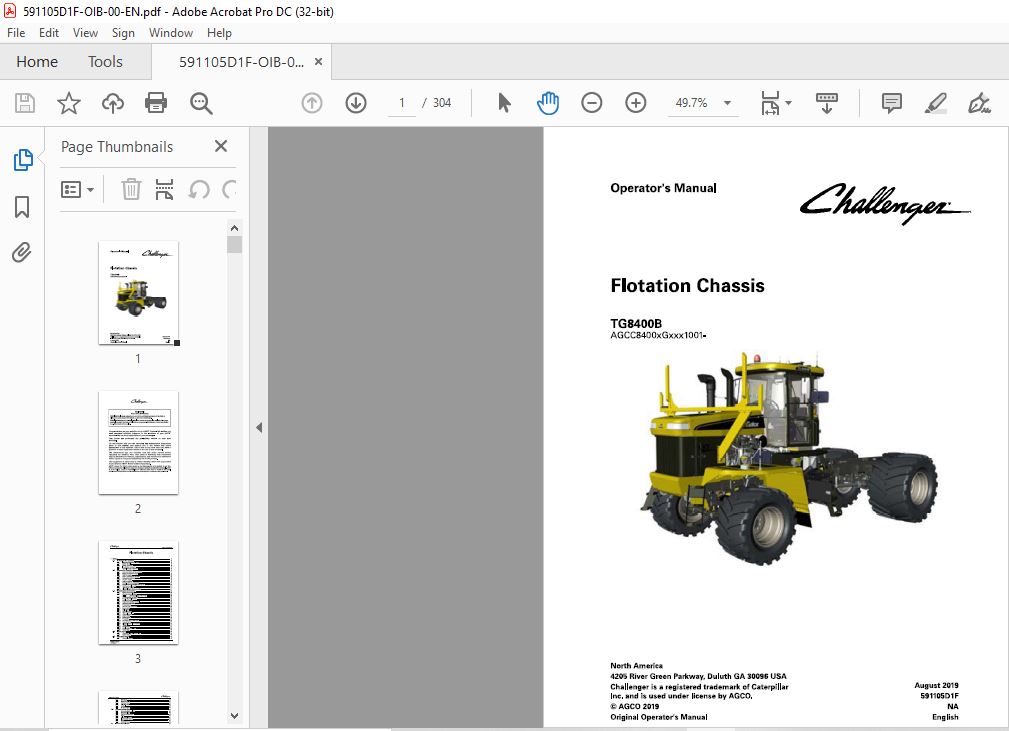The width and height of the screenshot is (1009, 731).
Task: Open the Sign document pen tool
Action: 979,103
